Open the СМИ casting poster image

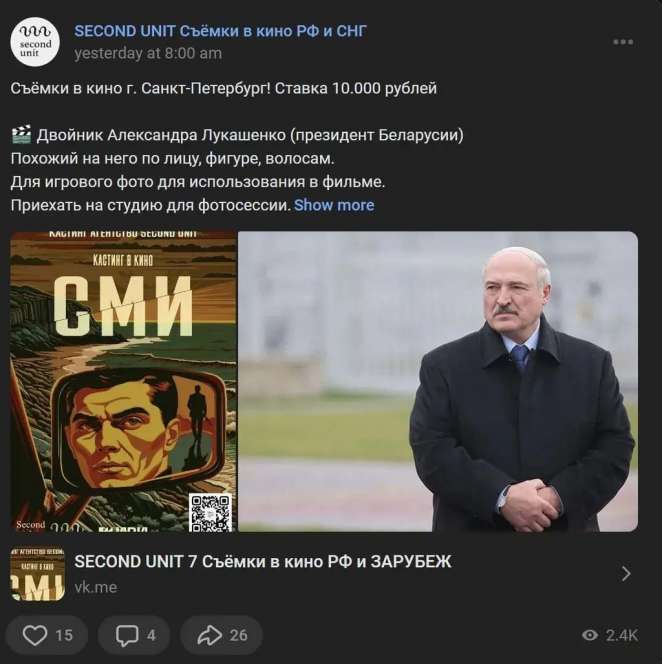pyautogui.click(x=123, y=381)
